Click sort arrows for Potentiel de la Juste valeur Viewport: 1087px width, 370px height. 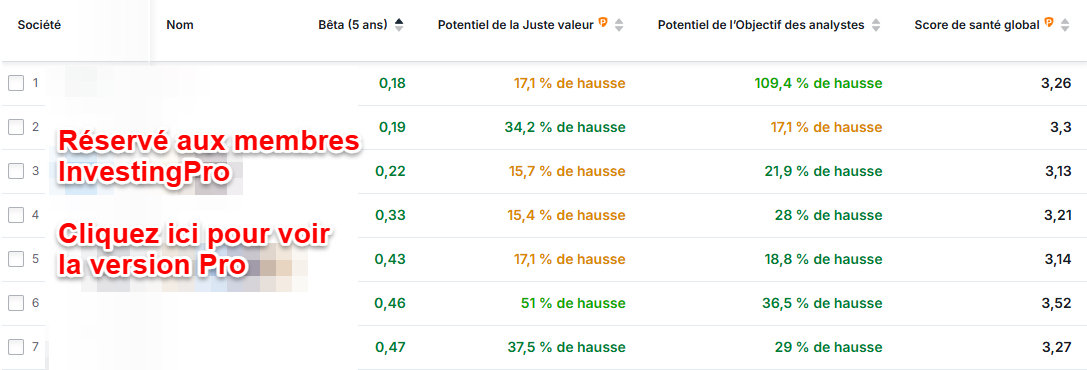[x=619, y=25]
